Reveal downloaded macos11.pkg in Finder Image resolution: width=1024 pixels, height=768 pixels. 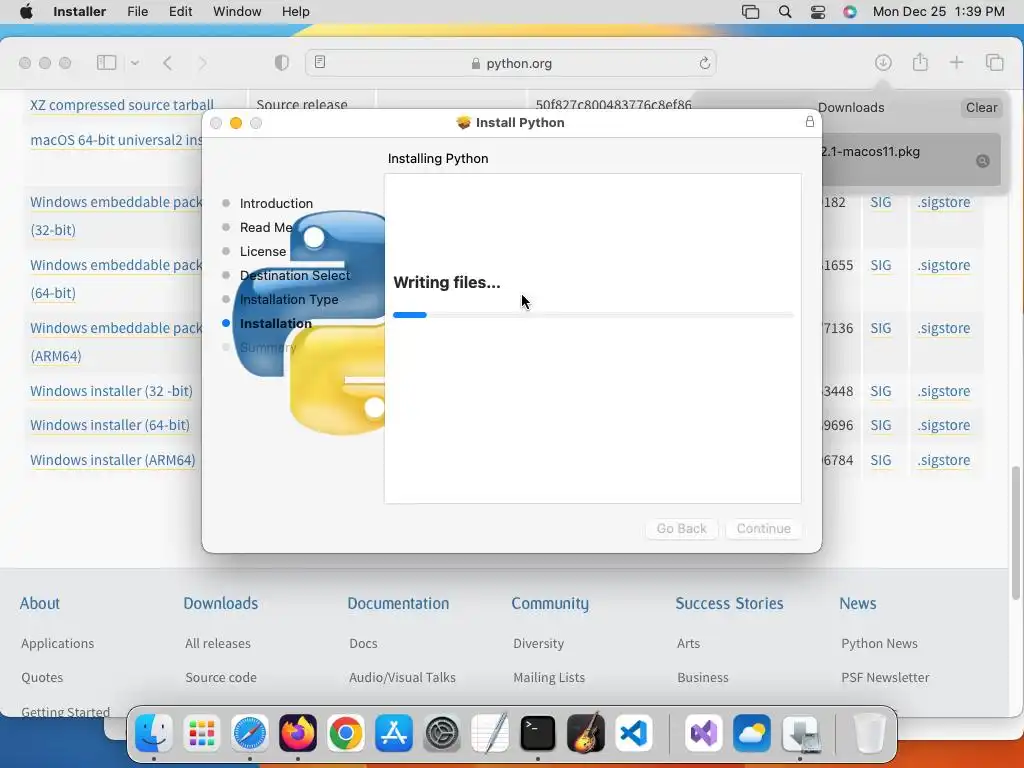pyautogui.click(x=982, y=161)
